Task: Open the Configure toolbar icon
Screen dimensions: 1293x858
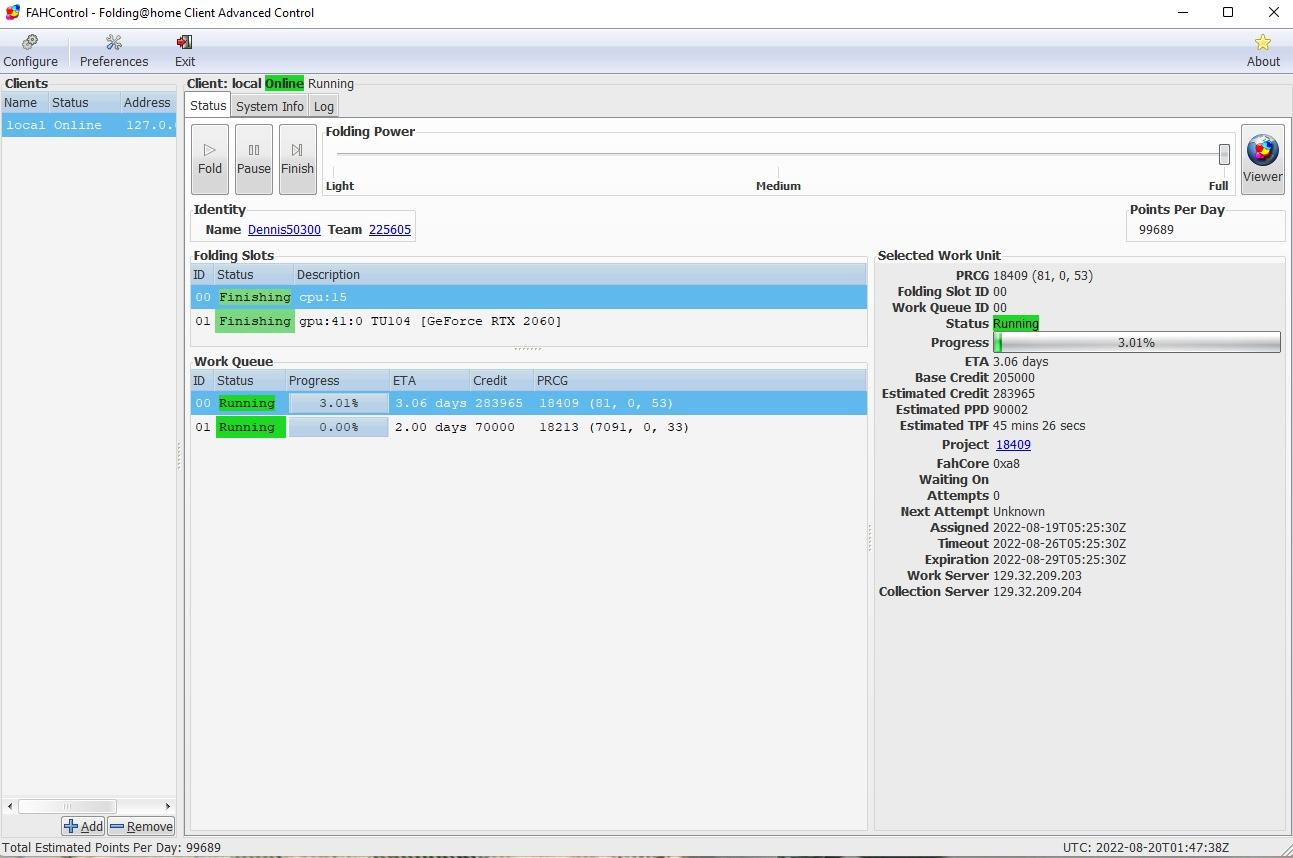Action: tap(31, 51)
